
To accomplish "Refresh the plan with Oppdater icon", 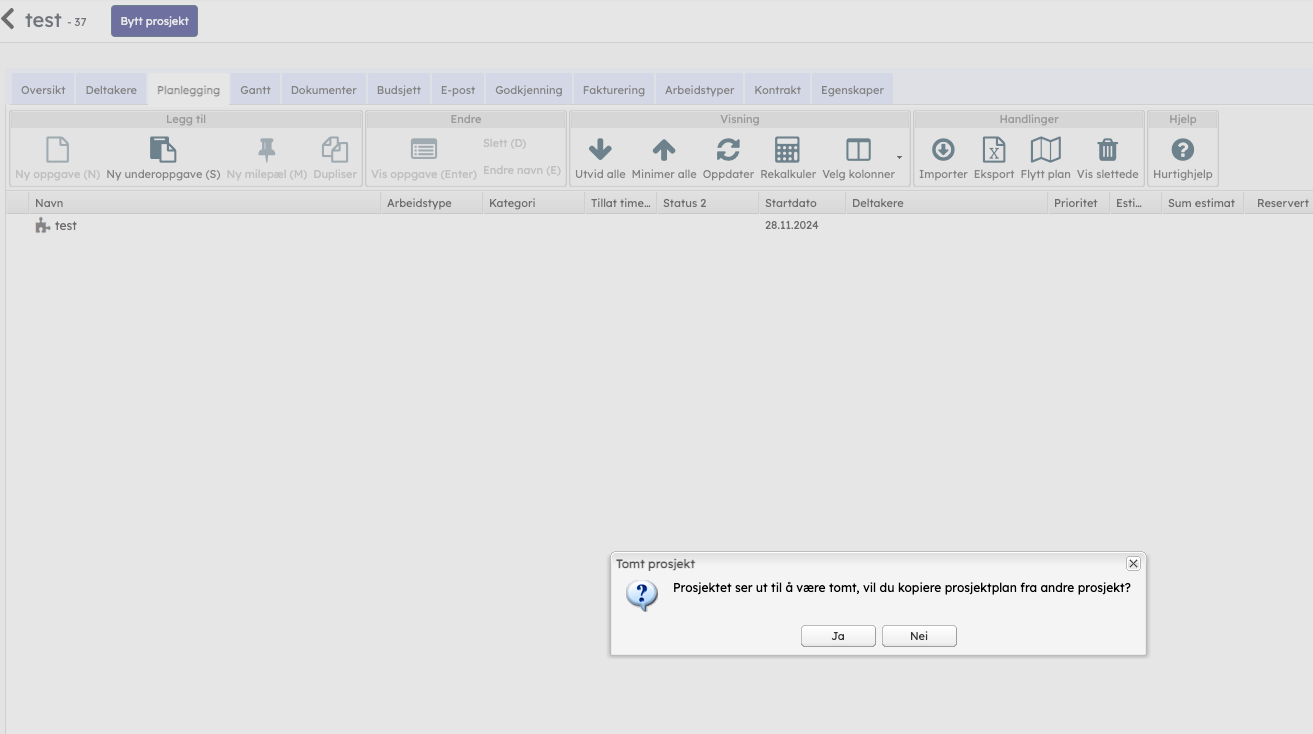I will point(728,150).
